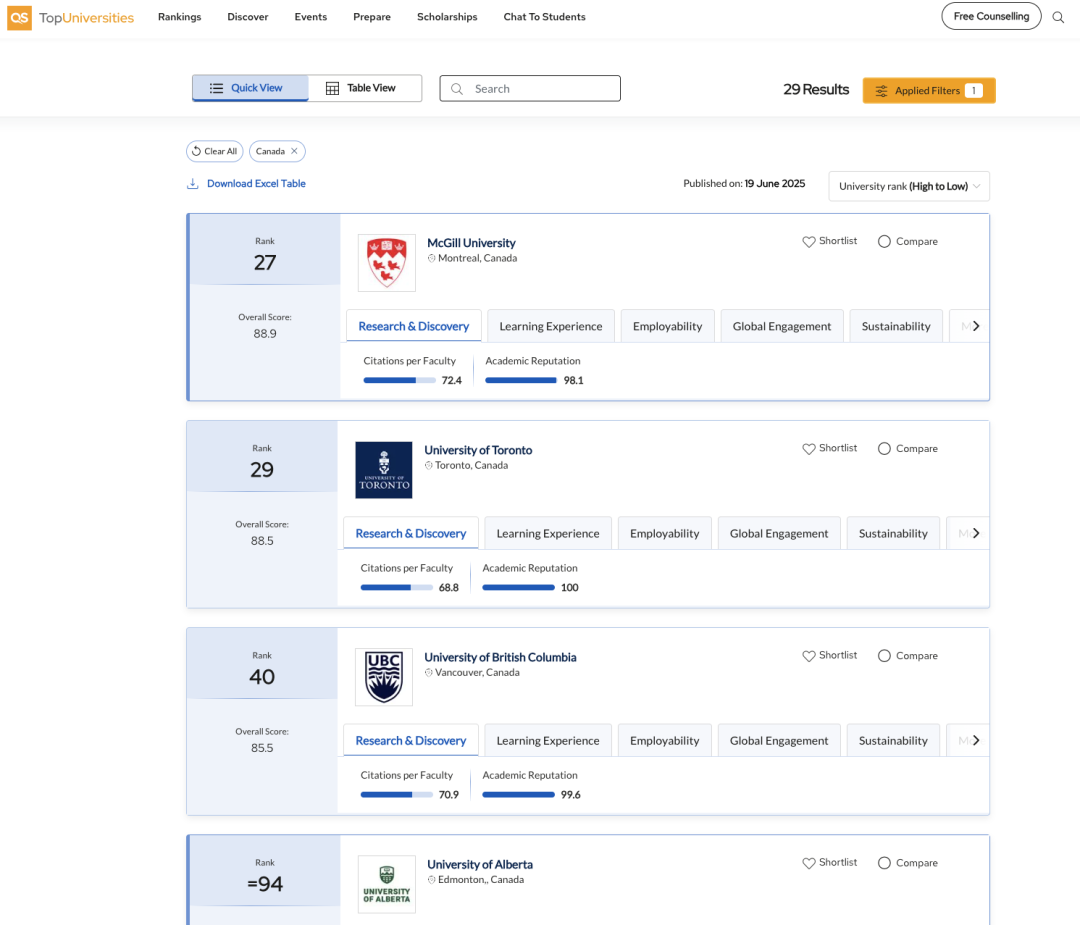Select Toronto Sustainability tab
Viewport: 1080px width, 925px height.
click(x=893, y=533)
